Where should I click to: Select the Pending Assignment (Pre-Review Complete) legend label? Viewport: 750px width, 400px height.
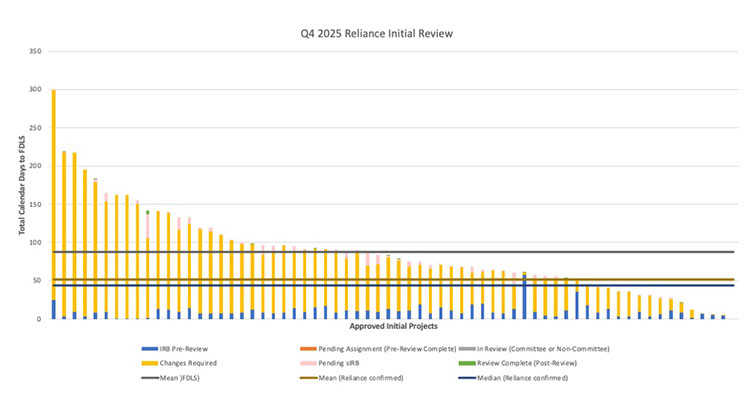point(387,347)
